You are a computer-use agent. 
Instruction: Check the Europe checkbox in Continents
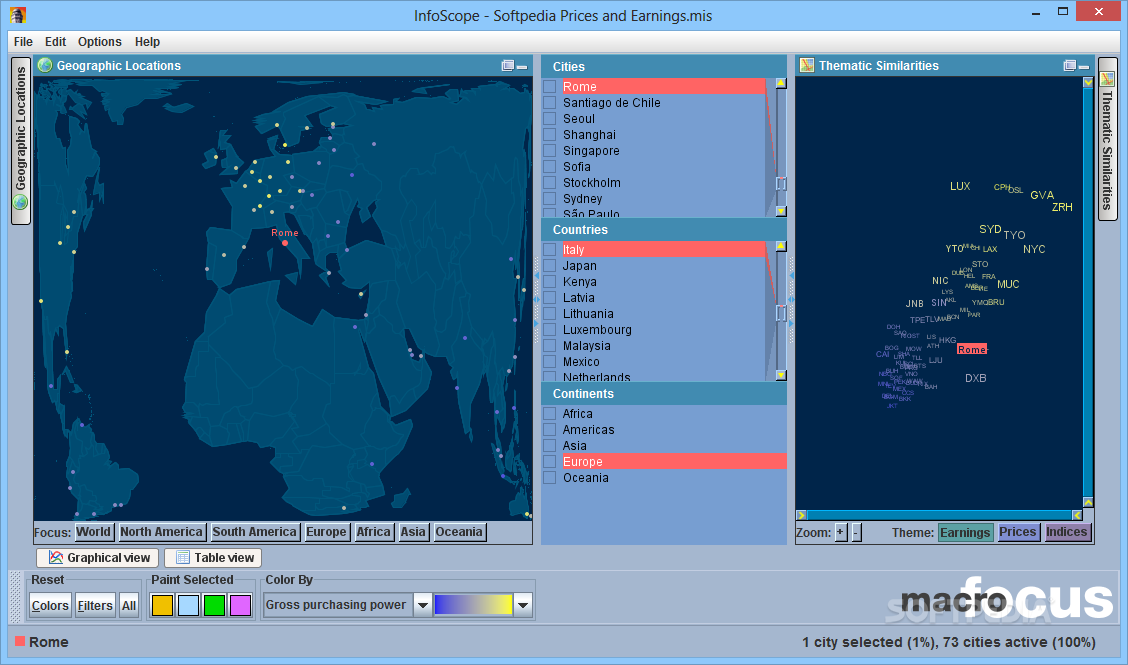tap(550, 461)
